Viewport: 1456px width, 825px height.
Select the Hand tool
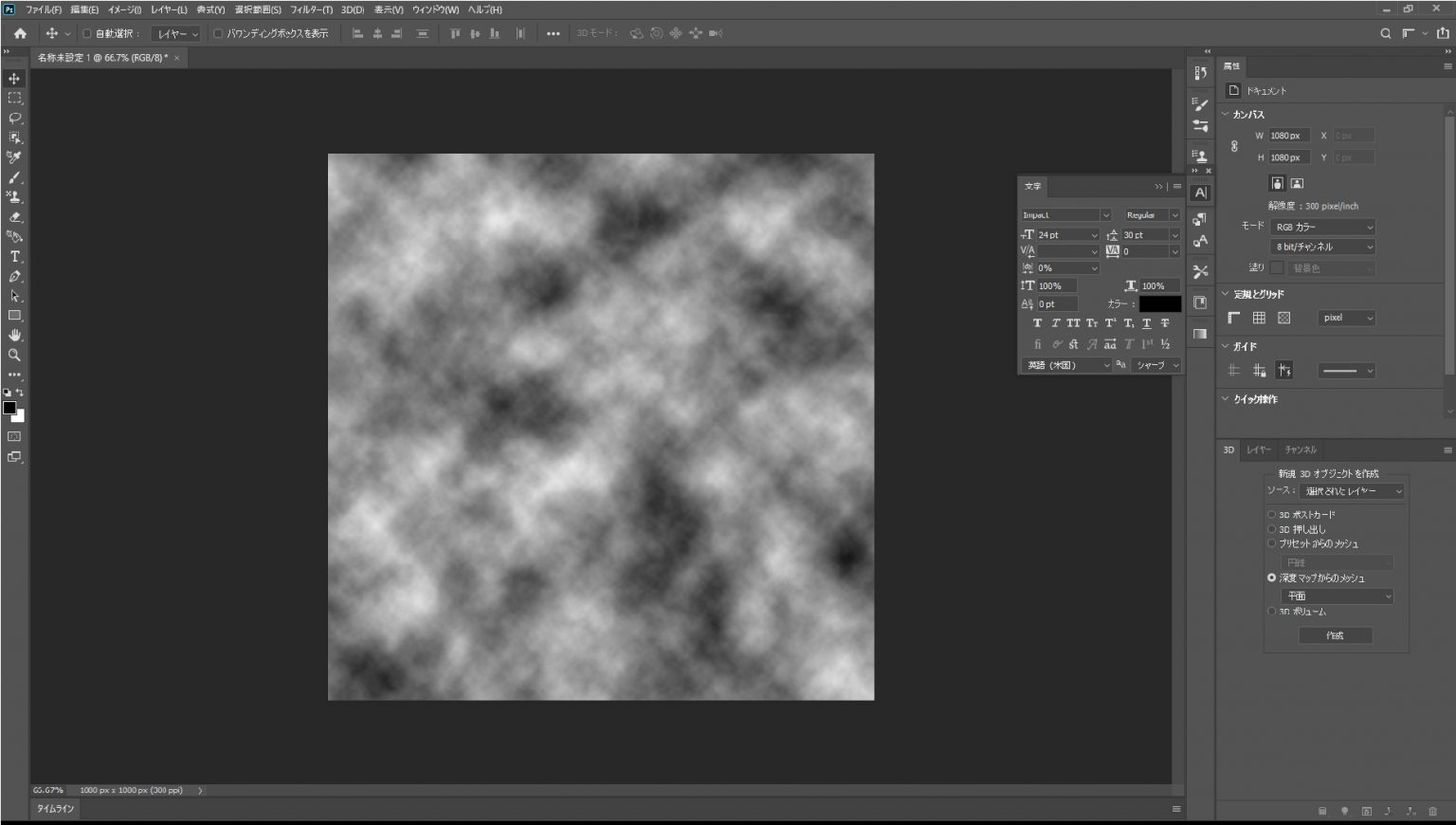point(13,335)
